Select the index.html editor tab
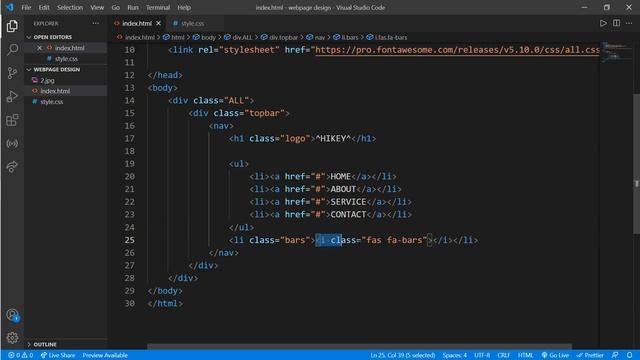 pos(137,23)
